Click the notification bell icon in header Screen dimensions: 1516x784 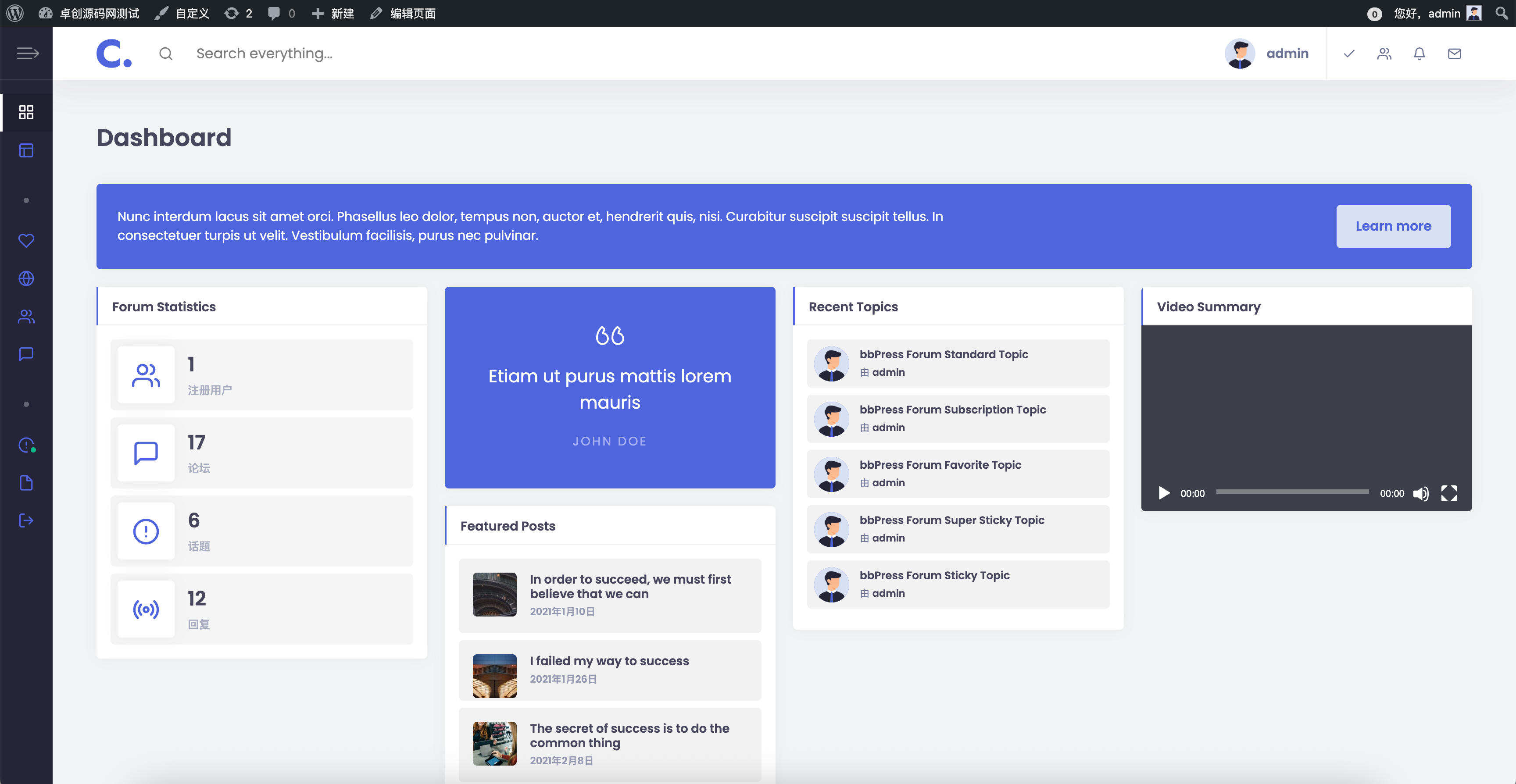[1419, 53]
